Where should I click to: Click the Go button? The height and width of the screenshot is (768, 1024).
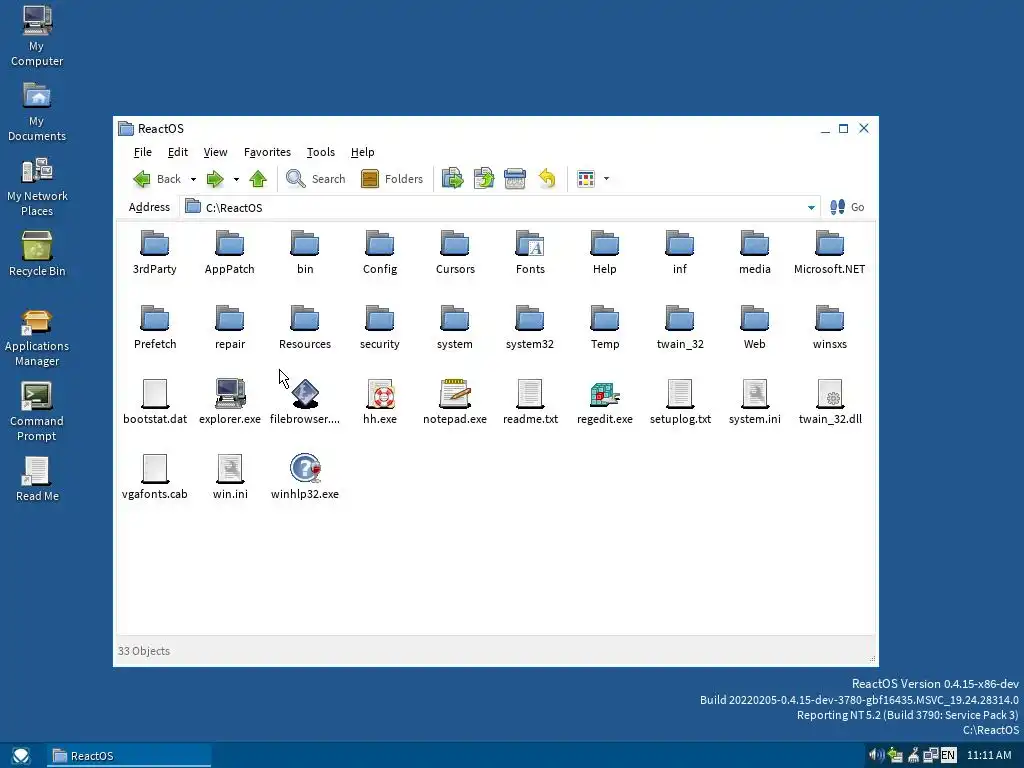click(x=847, y=207)
